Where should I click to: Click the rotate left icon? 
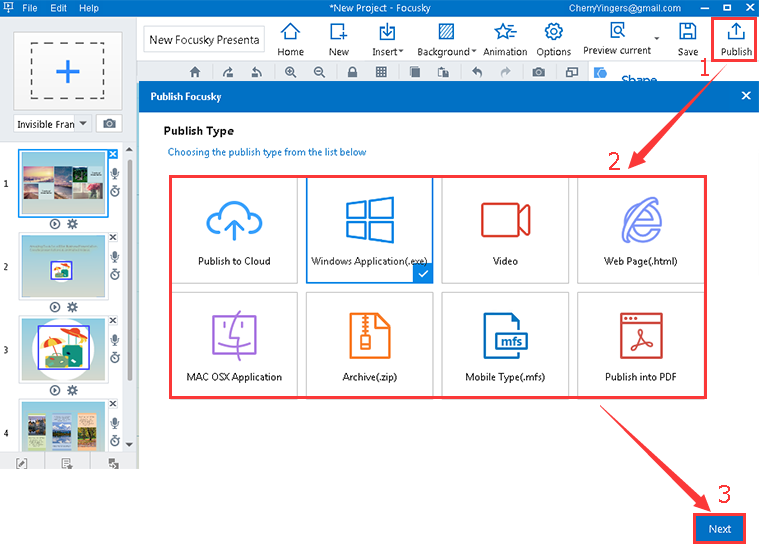click(257, 72)
